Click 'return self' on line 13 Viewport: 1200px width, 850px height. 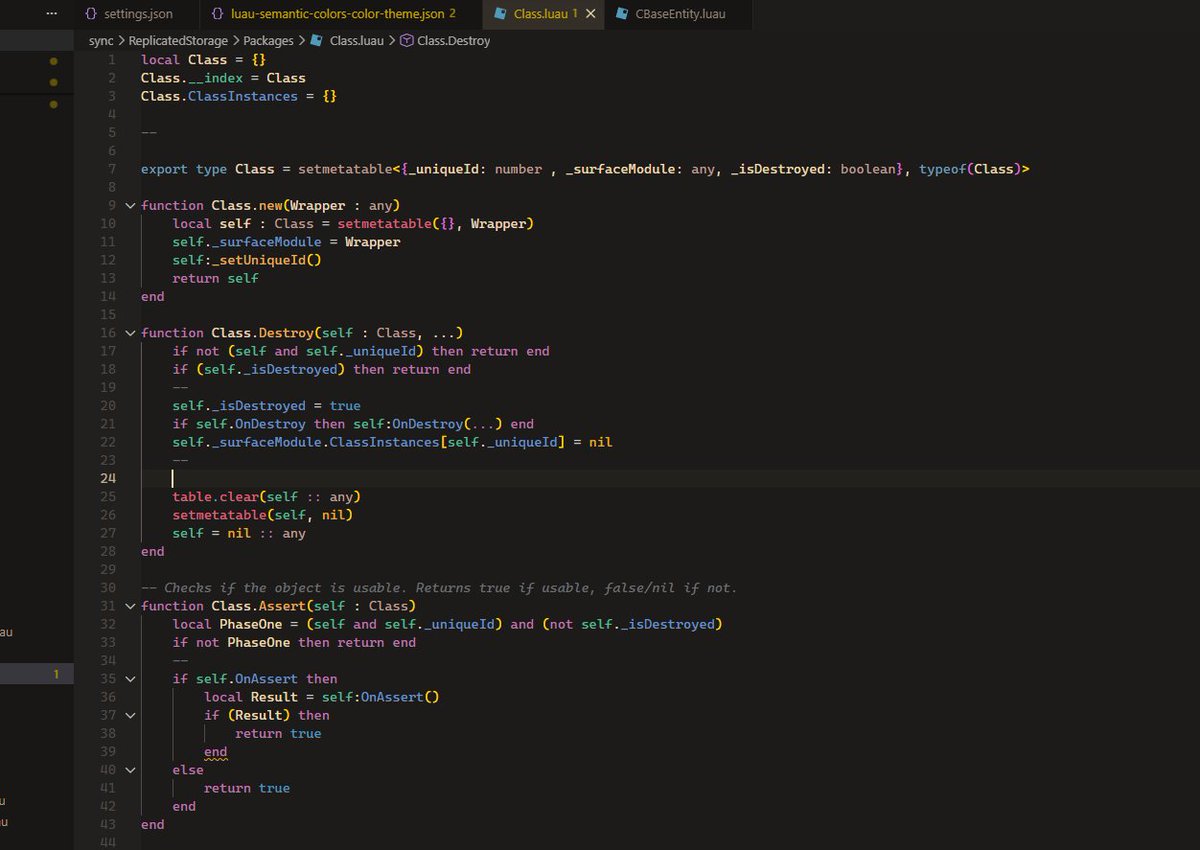[x=215, y=278]
